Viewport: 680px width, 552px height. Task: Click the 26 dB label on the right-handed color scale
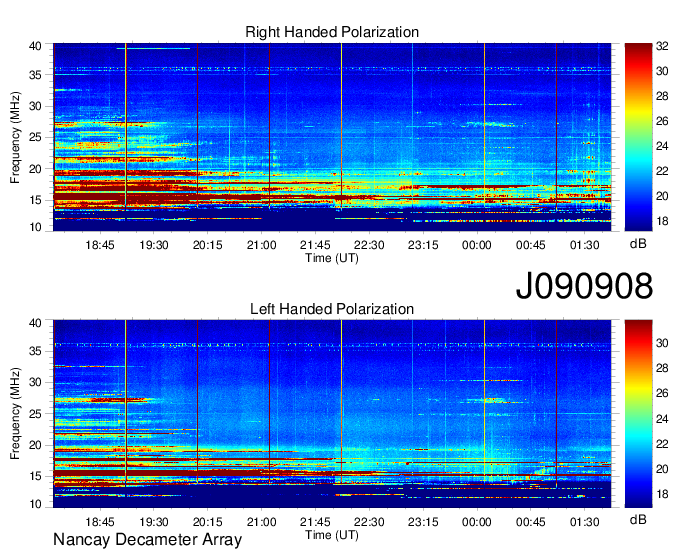tap(662, 121)
